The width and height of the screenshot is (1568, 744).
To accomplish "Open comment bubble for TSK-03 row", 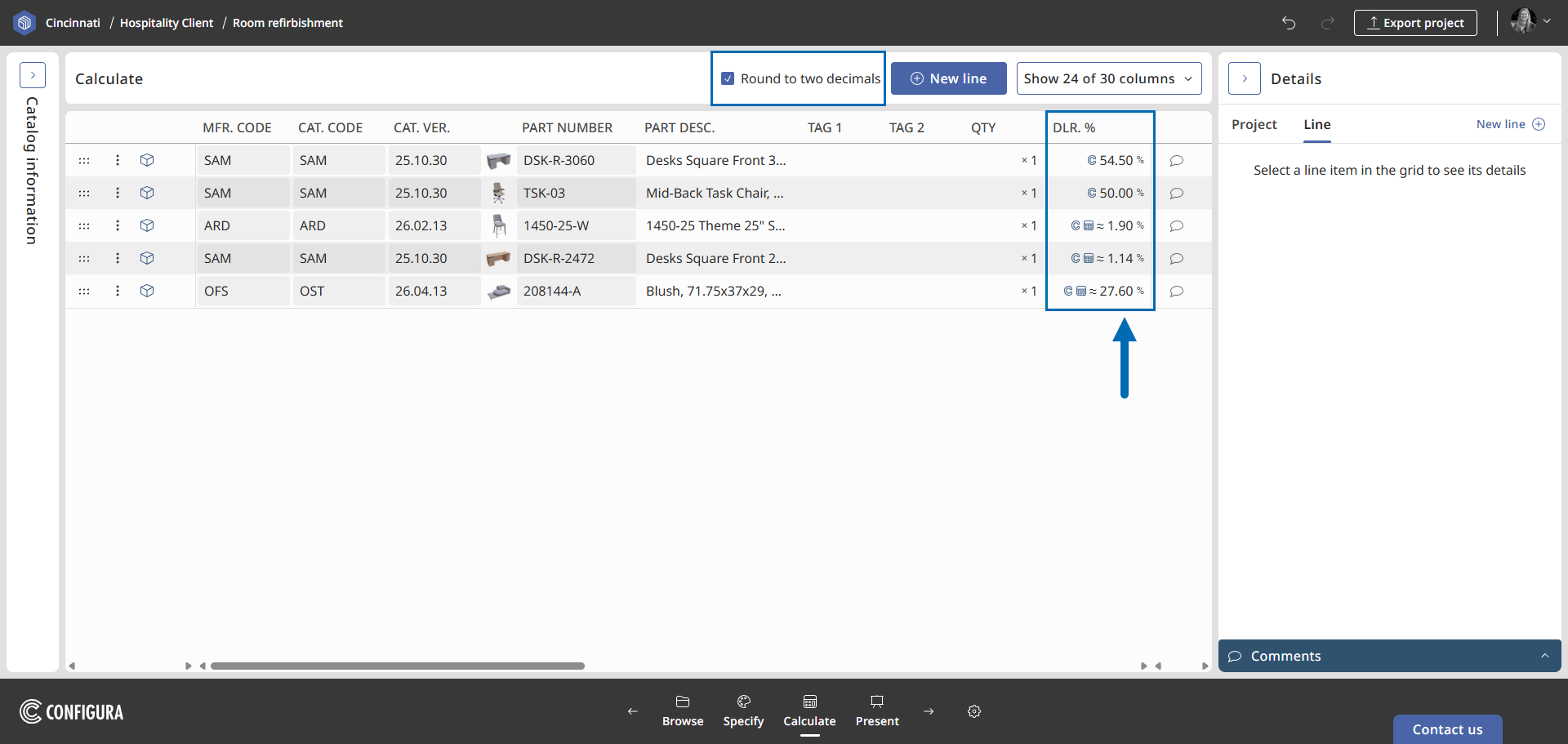I will [1177, 194].
